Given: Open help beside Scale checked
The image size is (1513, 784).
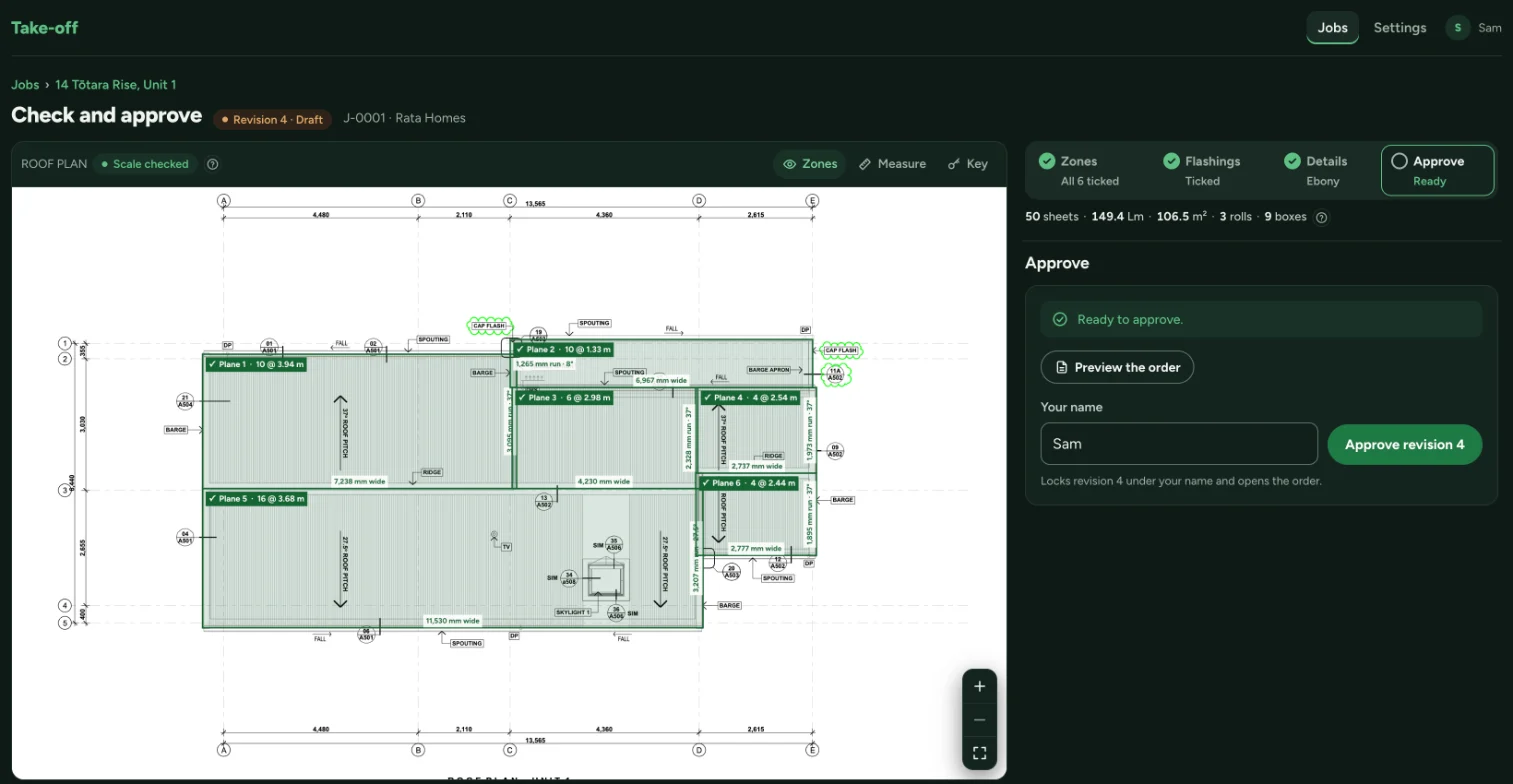Looking at the screenshot, I should 212,164.
